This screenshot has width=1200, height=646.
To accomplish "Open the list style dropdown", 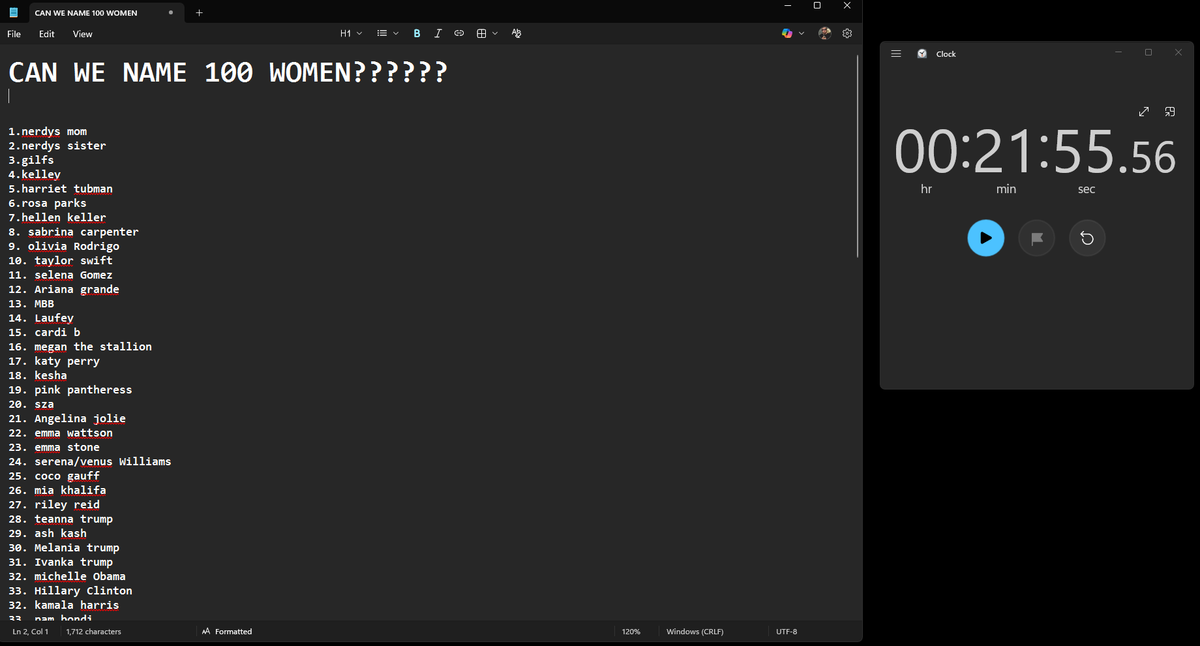I will 388,34.
